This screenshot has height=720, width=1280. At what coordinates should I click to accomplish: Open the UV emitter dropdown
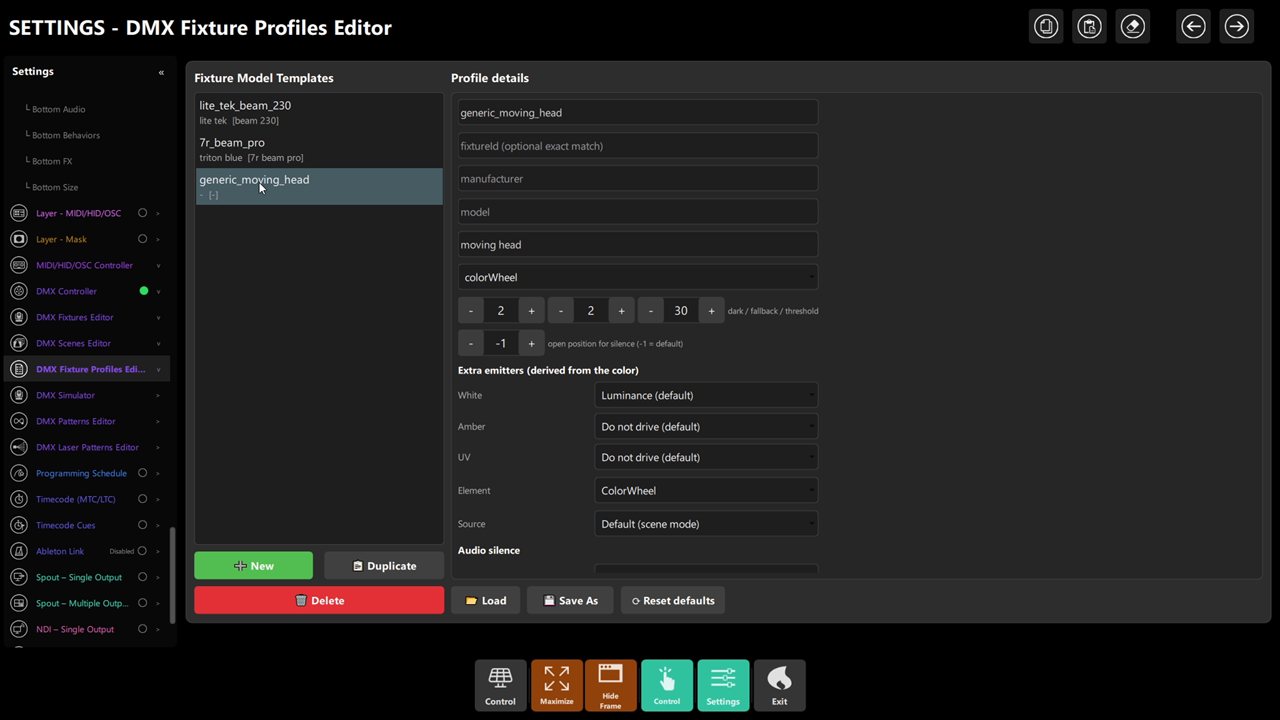coord(706,457)
